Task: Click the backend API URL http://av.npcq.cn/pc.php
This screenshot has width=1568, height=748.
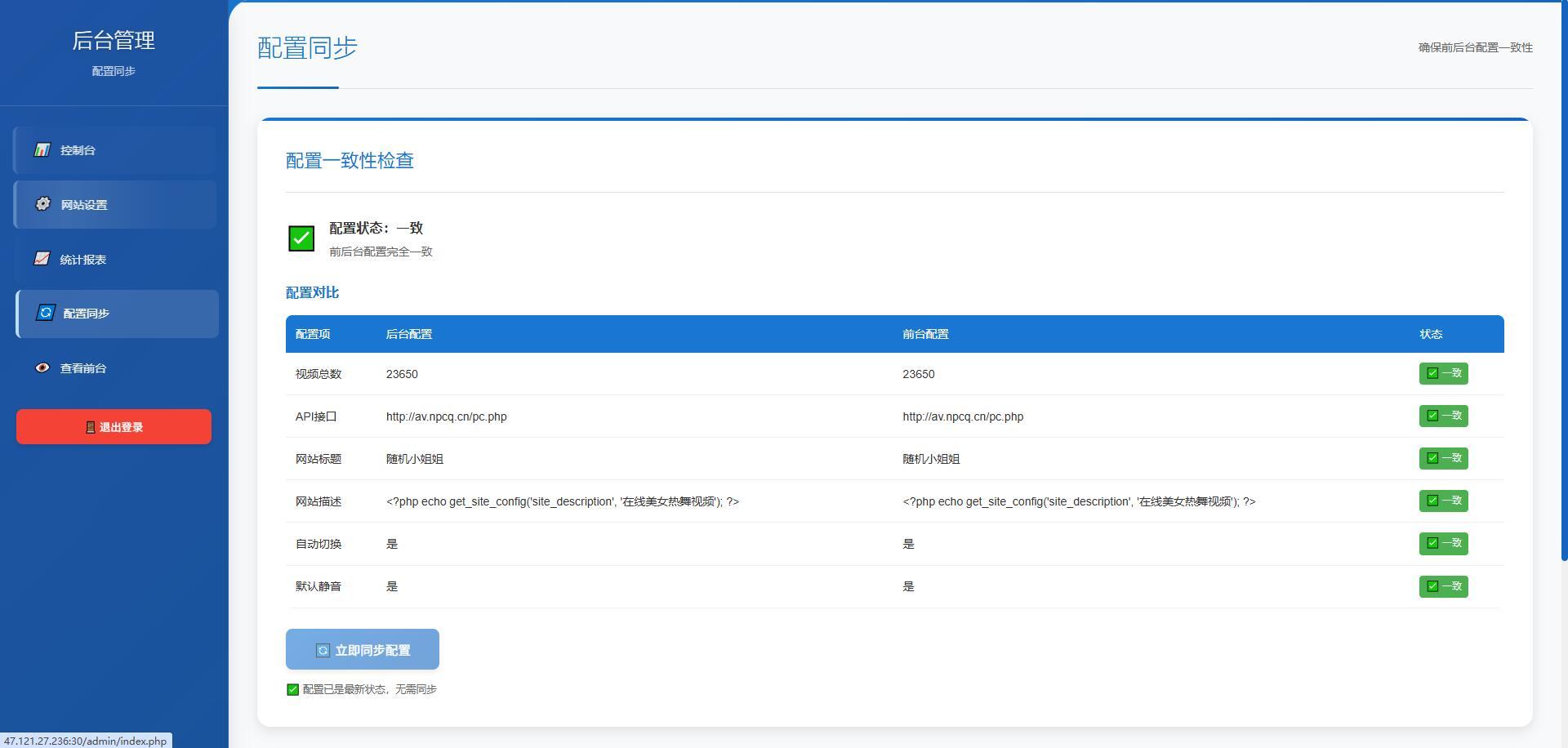Action: coord(446,416)
